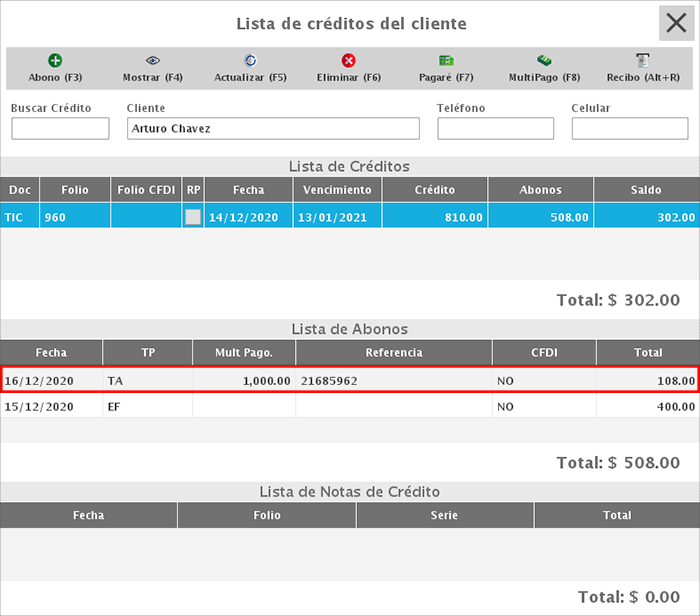
Task: Click the Saldo column header
Action: (x=646, y=190)
